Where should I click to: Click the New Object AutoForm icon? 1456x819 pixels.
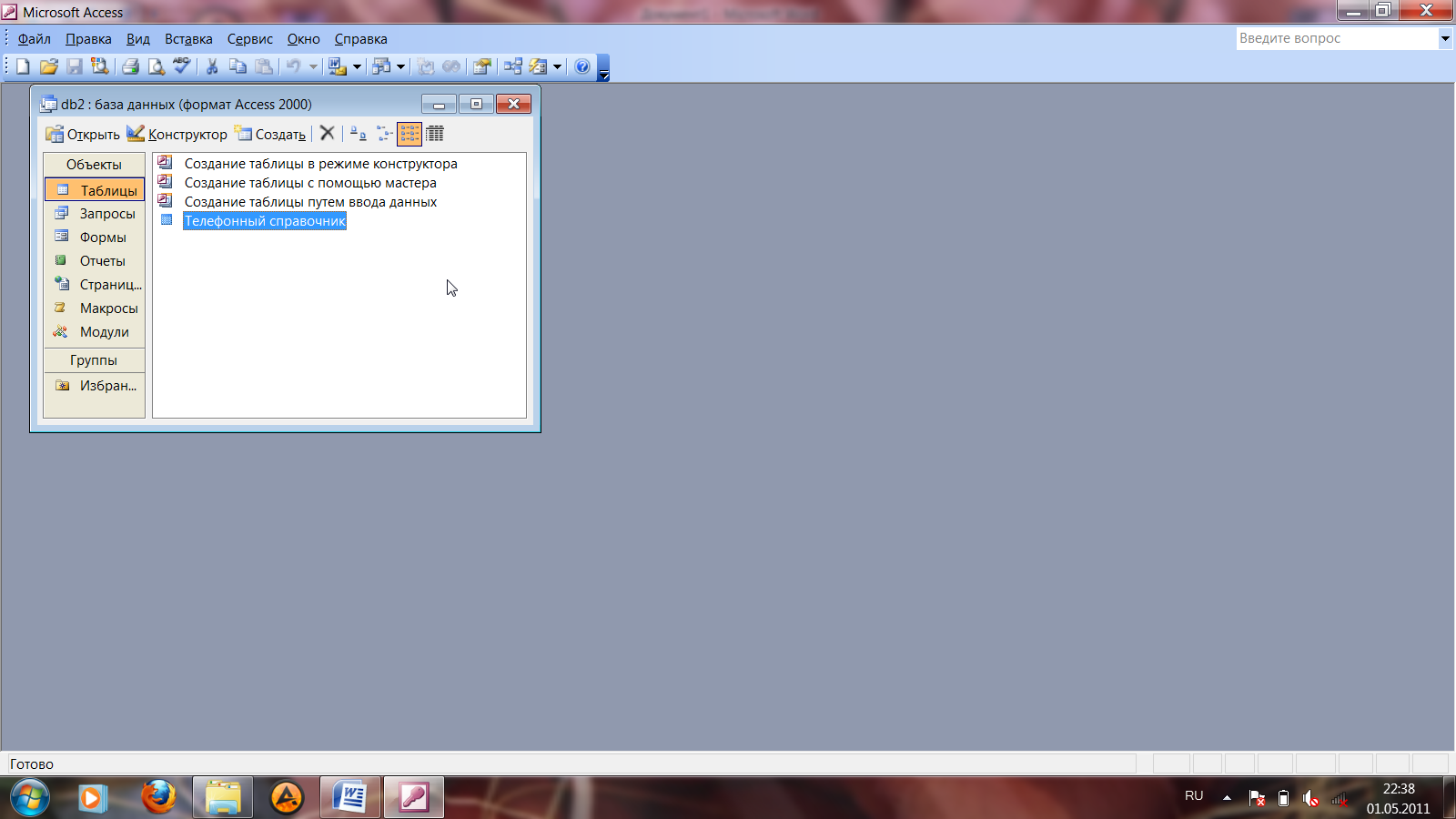coord(539,66)
